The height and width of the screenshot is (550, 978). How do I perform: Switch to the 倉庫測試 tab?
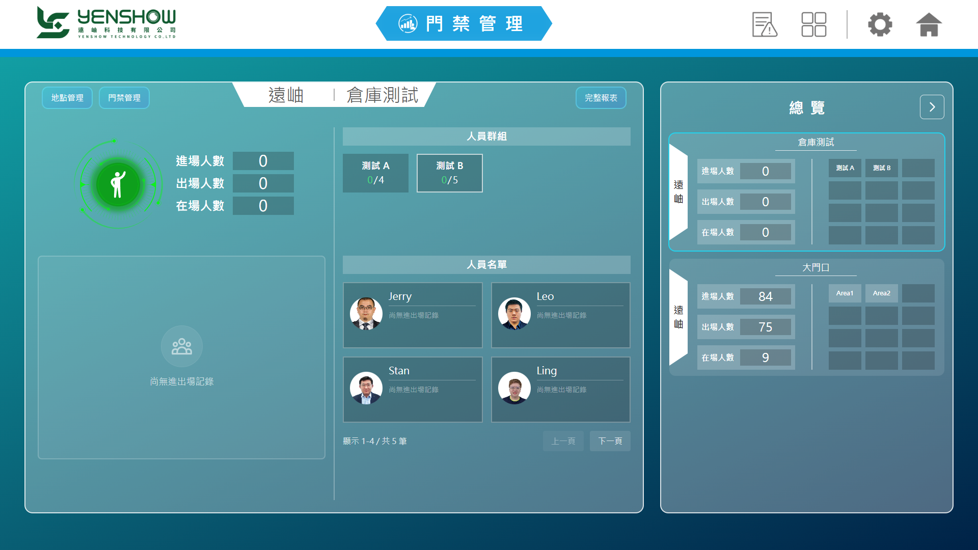382,95
